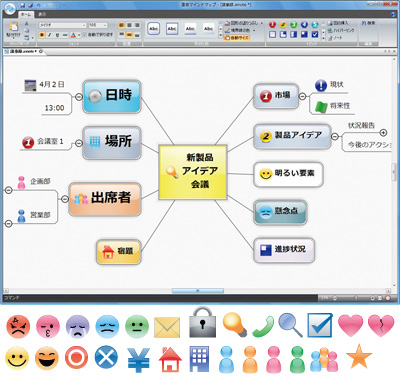Toggle the highlighted auto-size option
Screen dimensions: 400x376
(237, 38)
